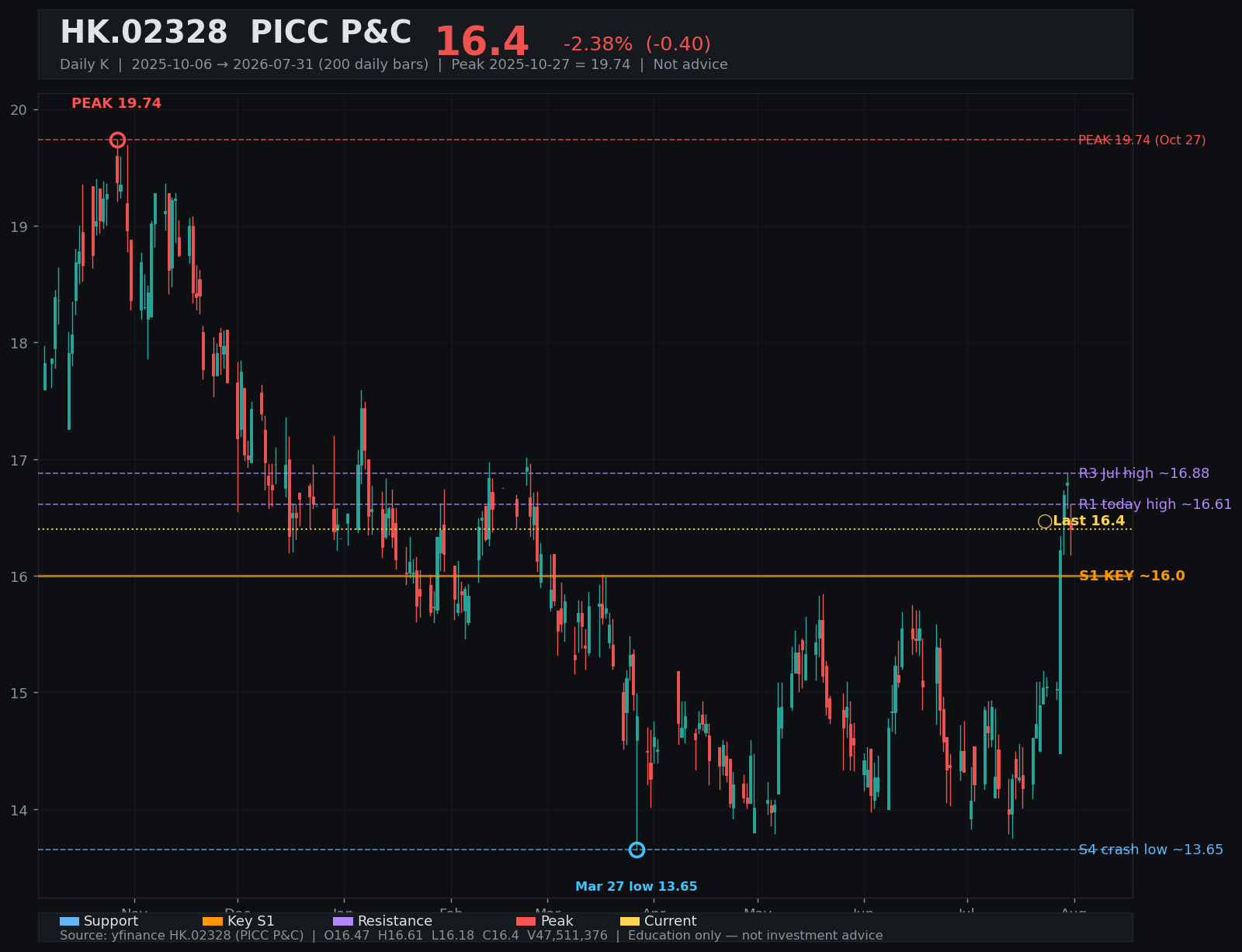Click the 'Source: yfinance' footer line
The height and width of the screenshot is (952, 1242).
[x=471, y=936]
